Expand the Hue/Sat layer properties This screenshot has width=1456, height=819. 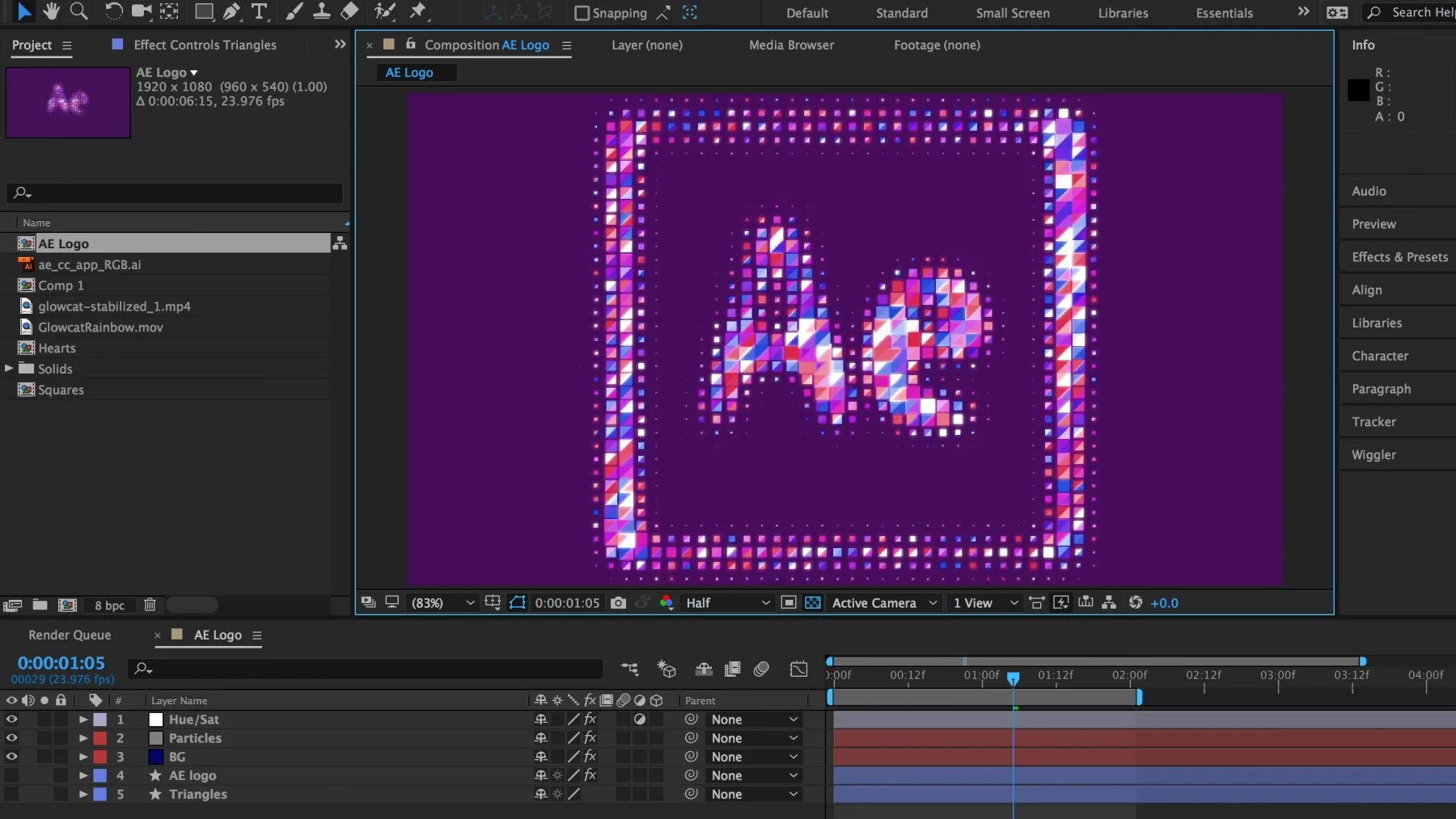pyautogui.click(x=83, y=719)
